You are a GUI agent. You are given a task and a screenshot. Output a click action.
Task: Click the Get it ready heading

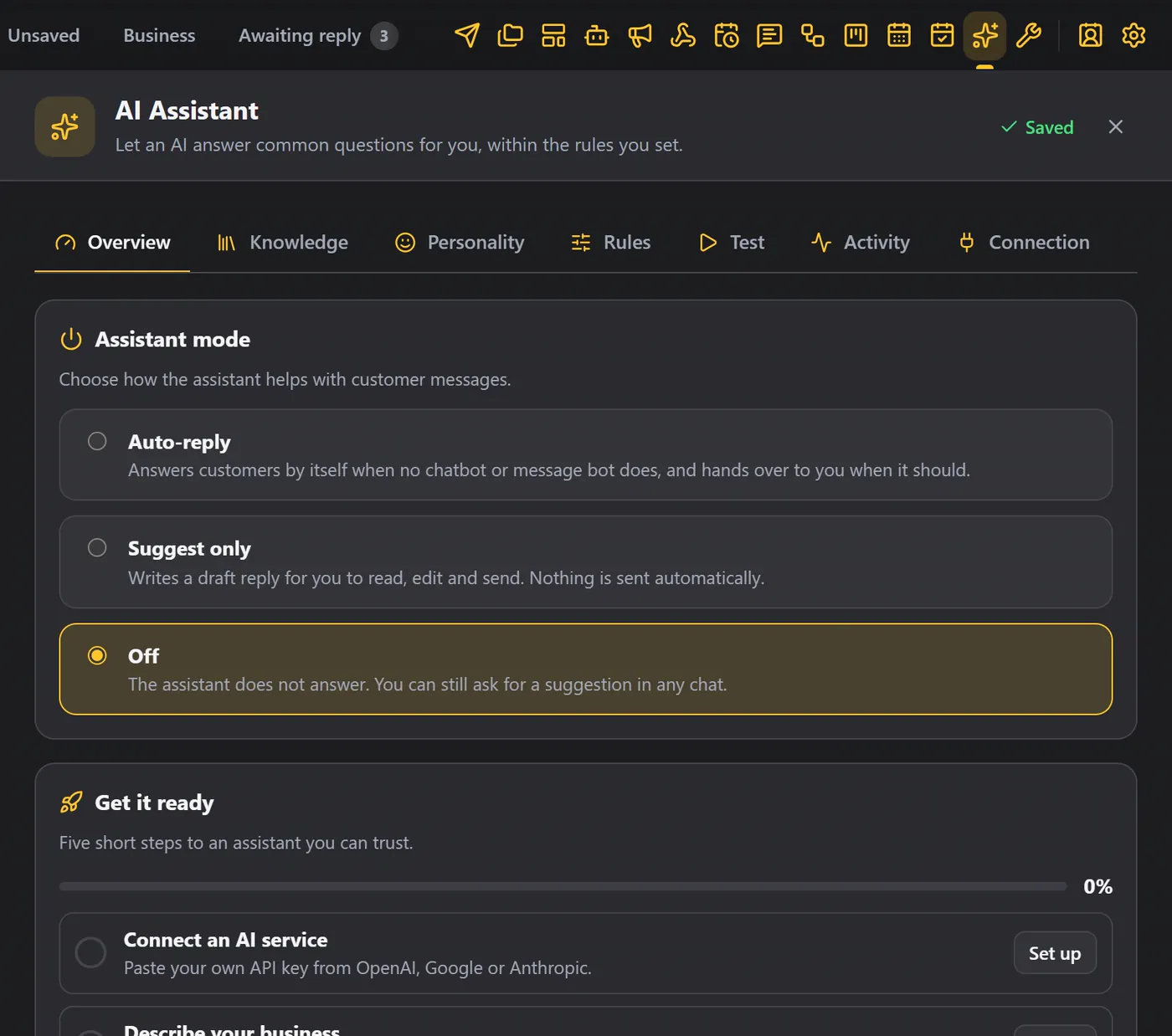[x=154, y=803]
